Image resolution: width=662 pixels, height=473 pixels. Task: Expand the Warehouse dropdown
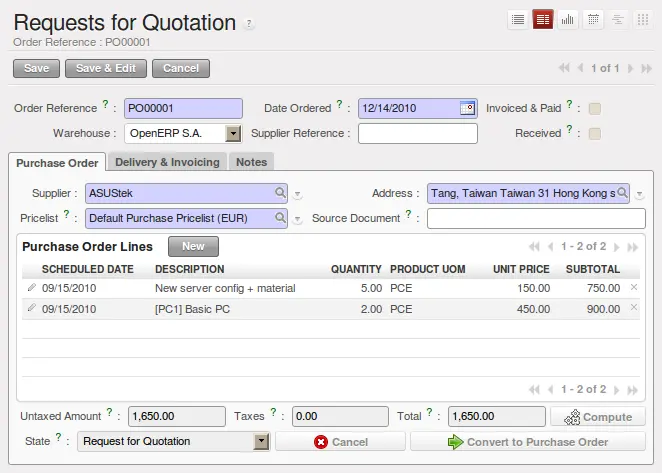[x=233, y=134]
